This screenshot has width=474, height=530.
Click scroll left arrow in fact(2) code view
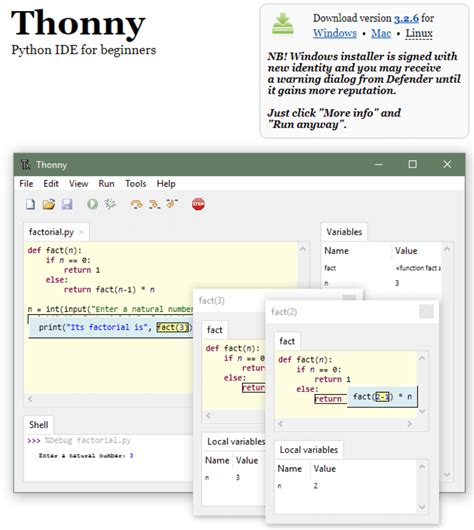pyautogui.click(x=281, y=424)
